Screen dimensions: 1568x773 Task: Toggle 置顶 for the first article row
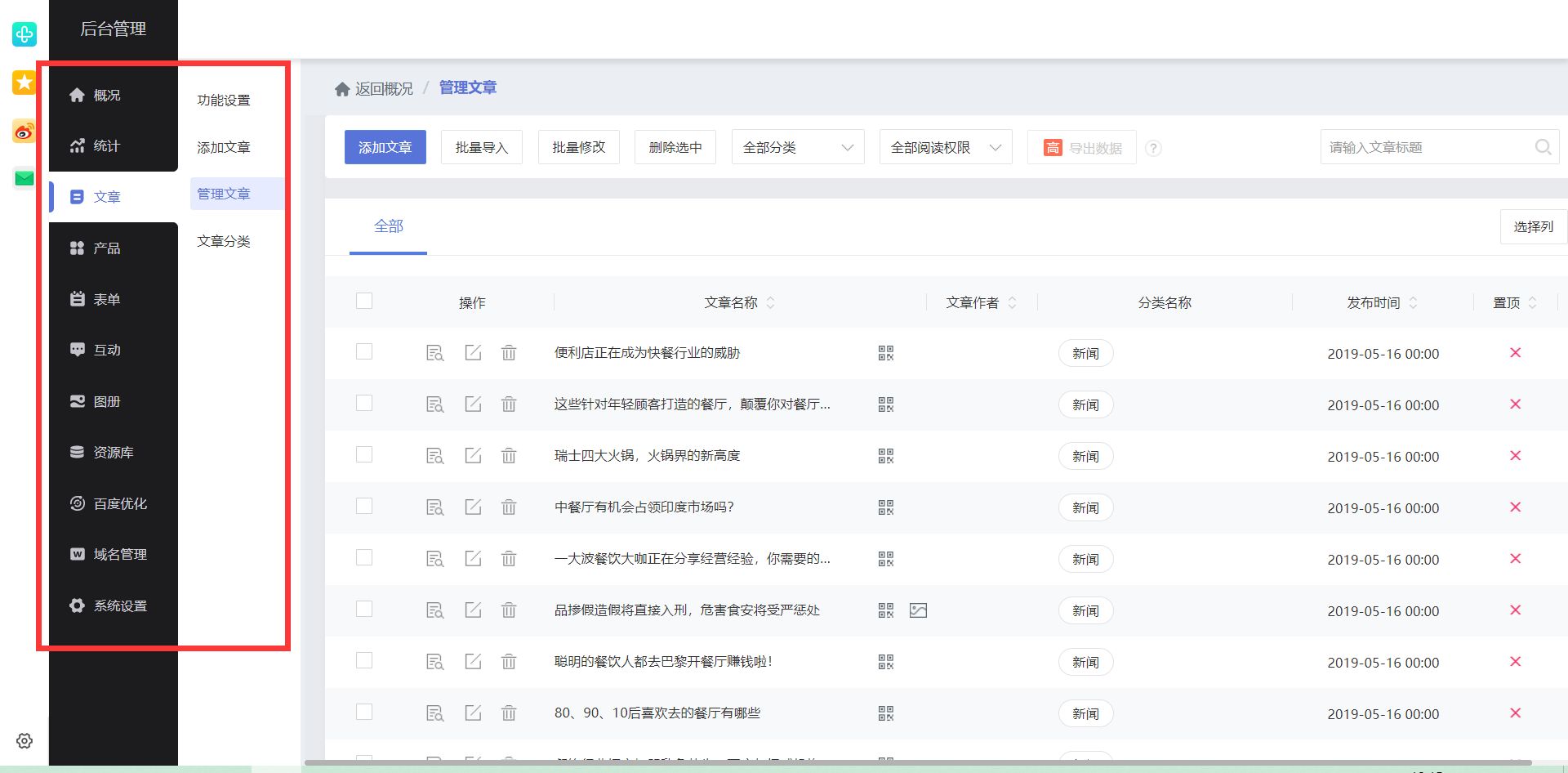[1516, 353]
